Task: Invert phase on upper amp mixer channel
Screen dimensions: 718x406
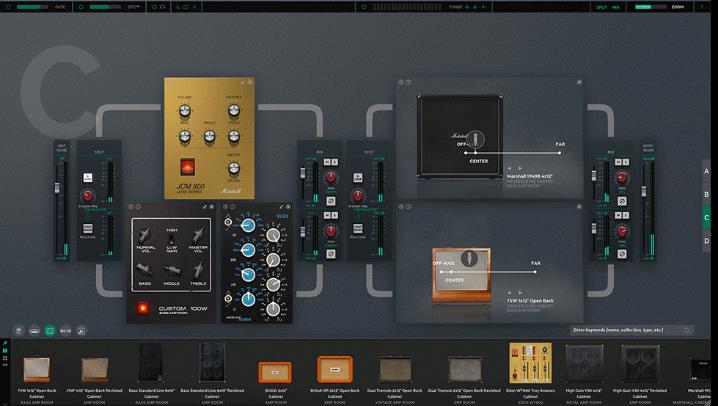Action: click(331, 201)
